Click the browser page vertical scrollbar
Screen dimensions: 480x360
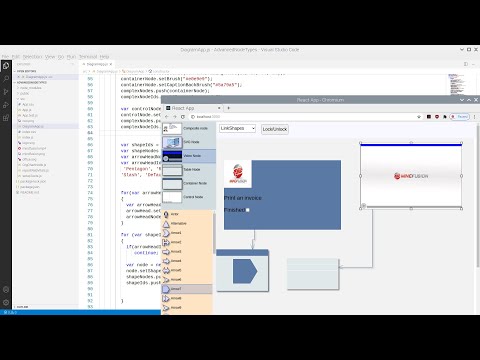pos(478,195)
